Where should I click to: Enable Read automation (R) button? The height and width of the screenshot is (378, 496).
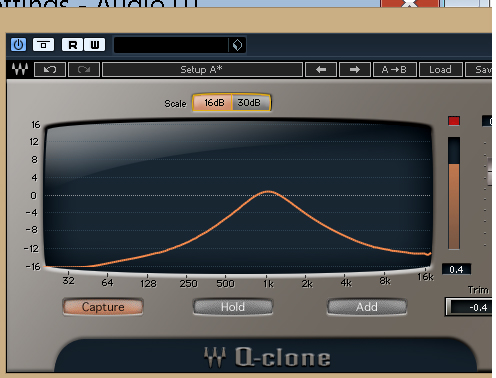[73, 44]
